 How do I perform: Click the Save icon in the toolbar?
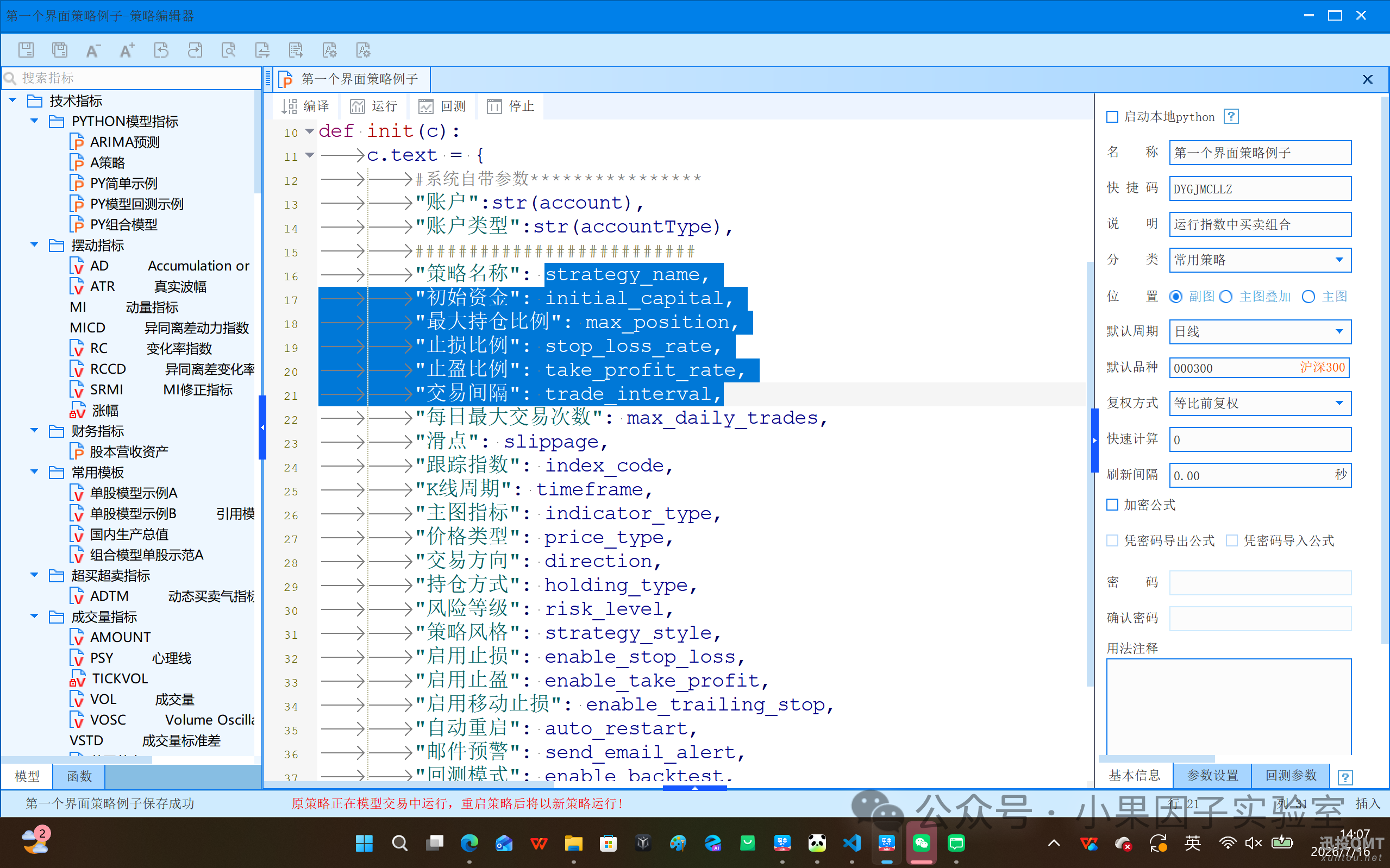tap(26, 50)
